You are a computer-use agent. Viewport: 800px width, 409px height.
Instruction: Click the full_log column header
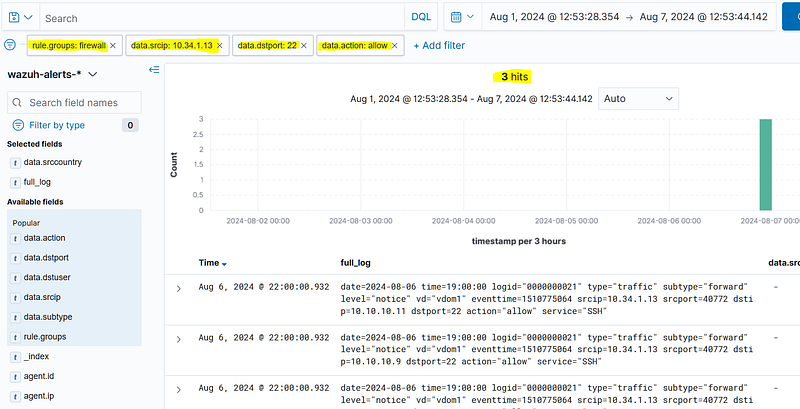[355, 263]
